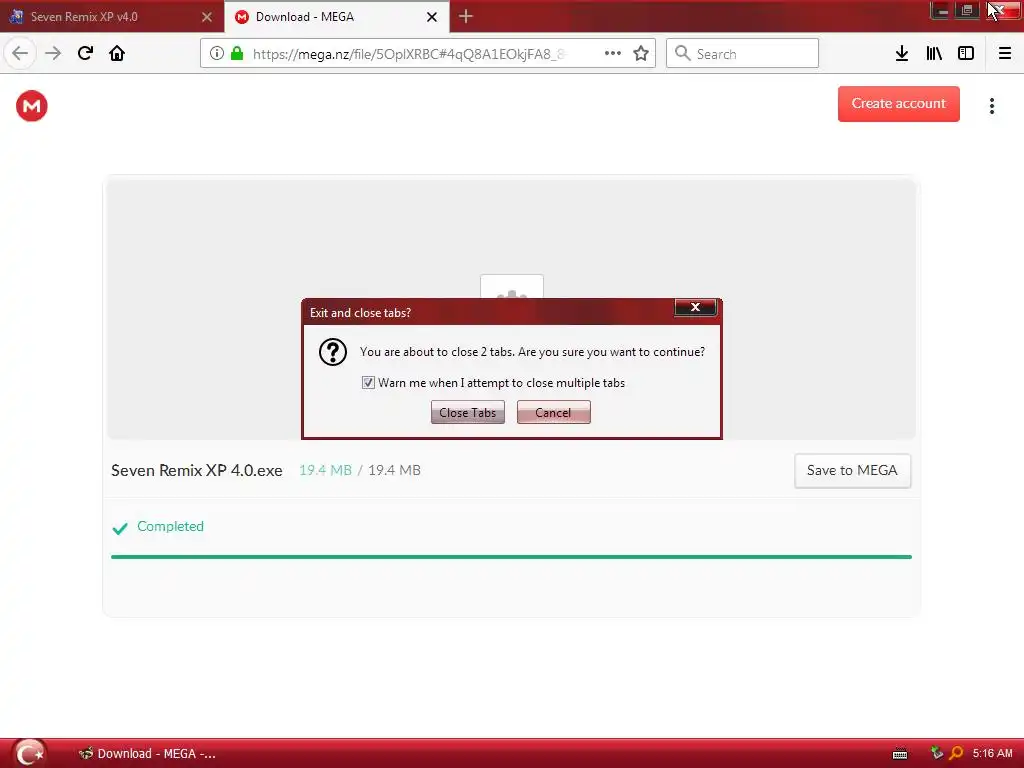Viewport: 1024px width, 768px height.
Task: Click Download - MEGA taskbar item
Action: (148, 754)
